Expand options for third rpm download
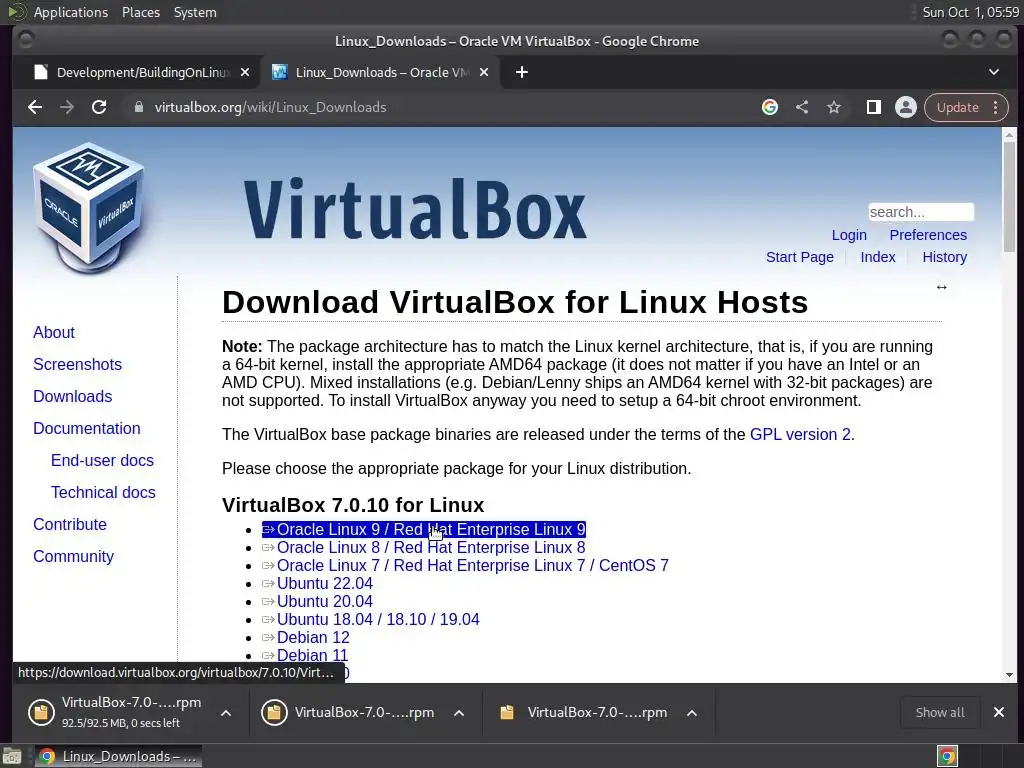 point(692,713)
